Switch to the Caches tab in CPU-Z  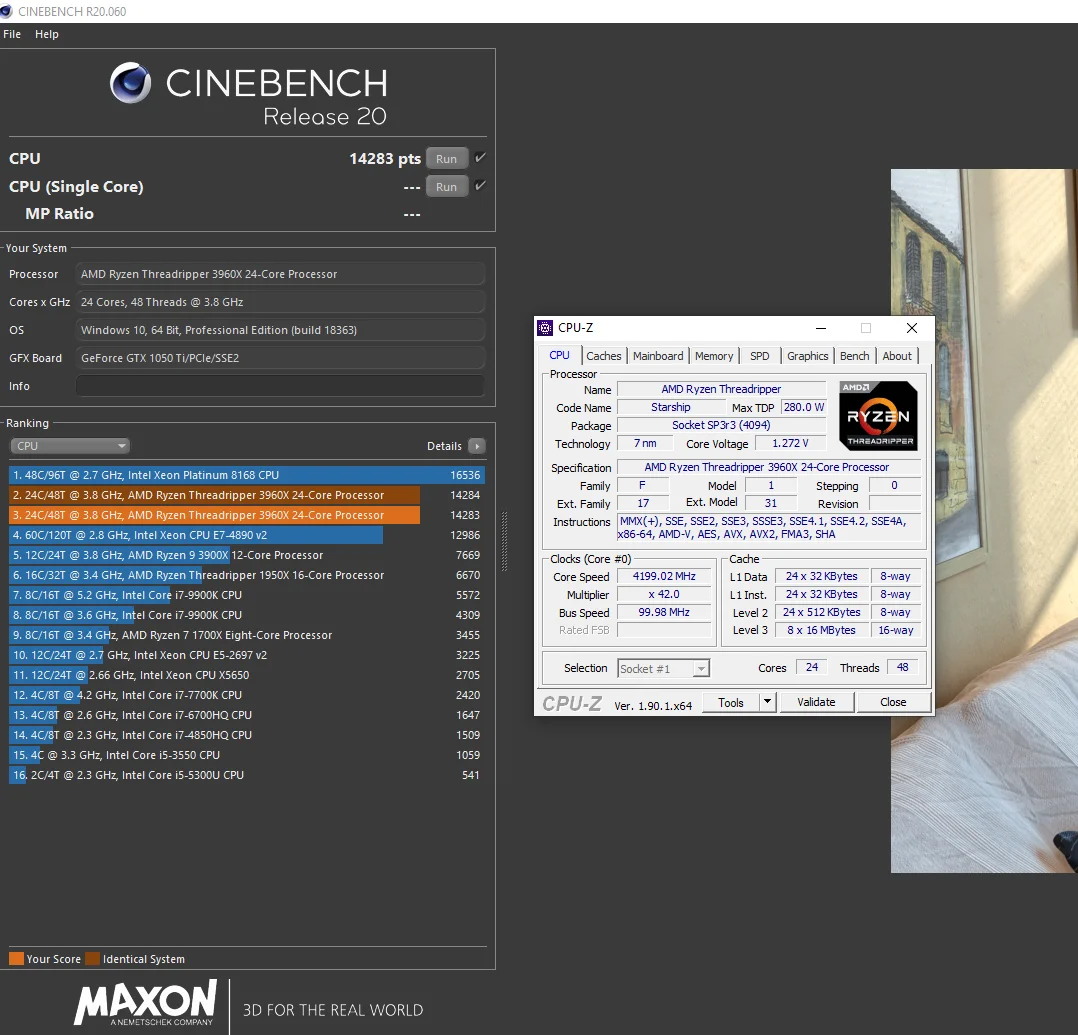pos(604,356)
